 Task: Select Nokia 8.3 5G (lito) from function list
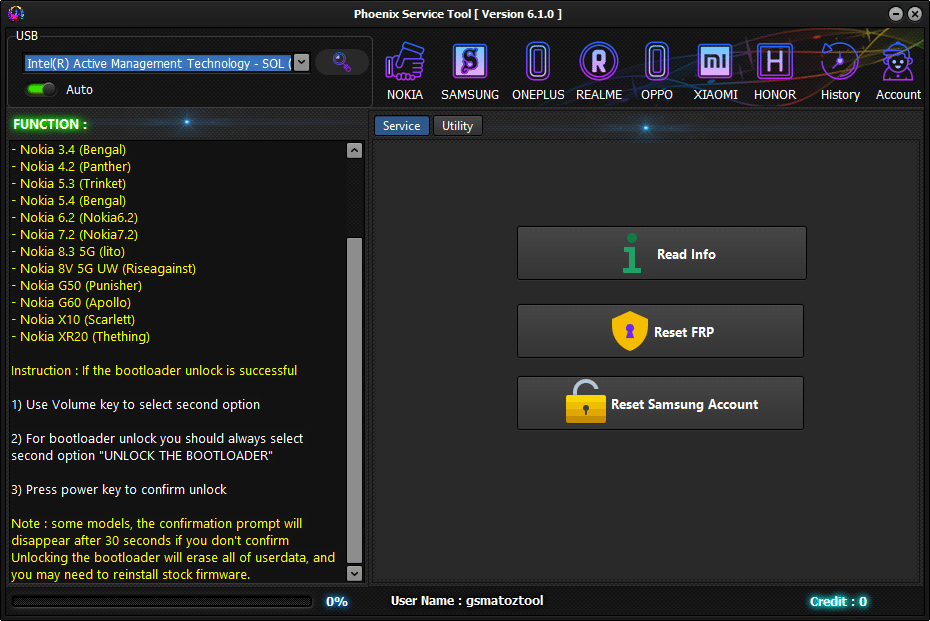71,251
